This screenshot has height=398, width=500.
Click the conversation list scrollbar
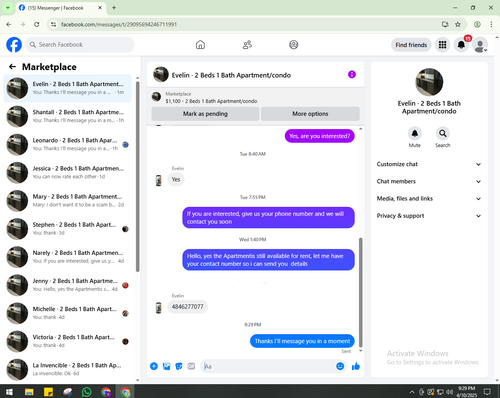point(137,176)
